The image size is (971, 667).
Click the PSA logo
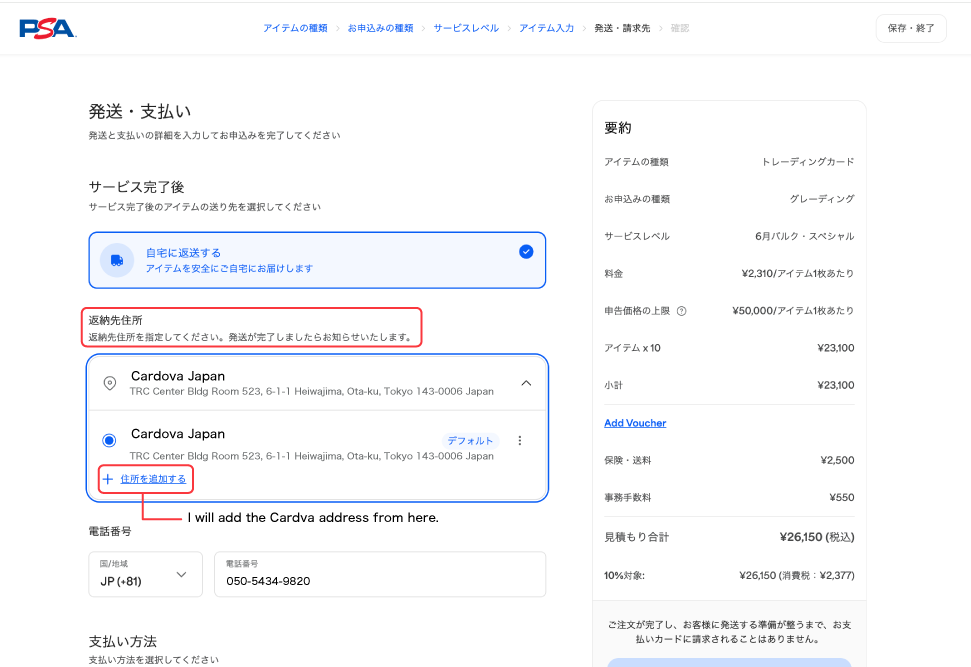(47, 28)
